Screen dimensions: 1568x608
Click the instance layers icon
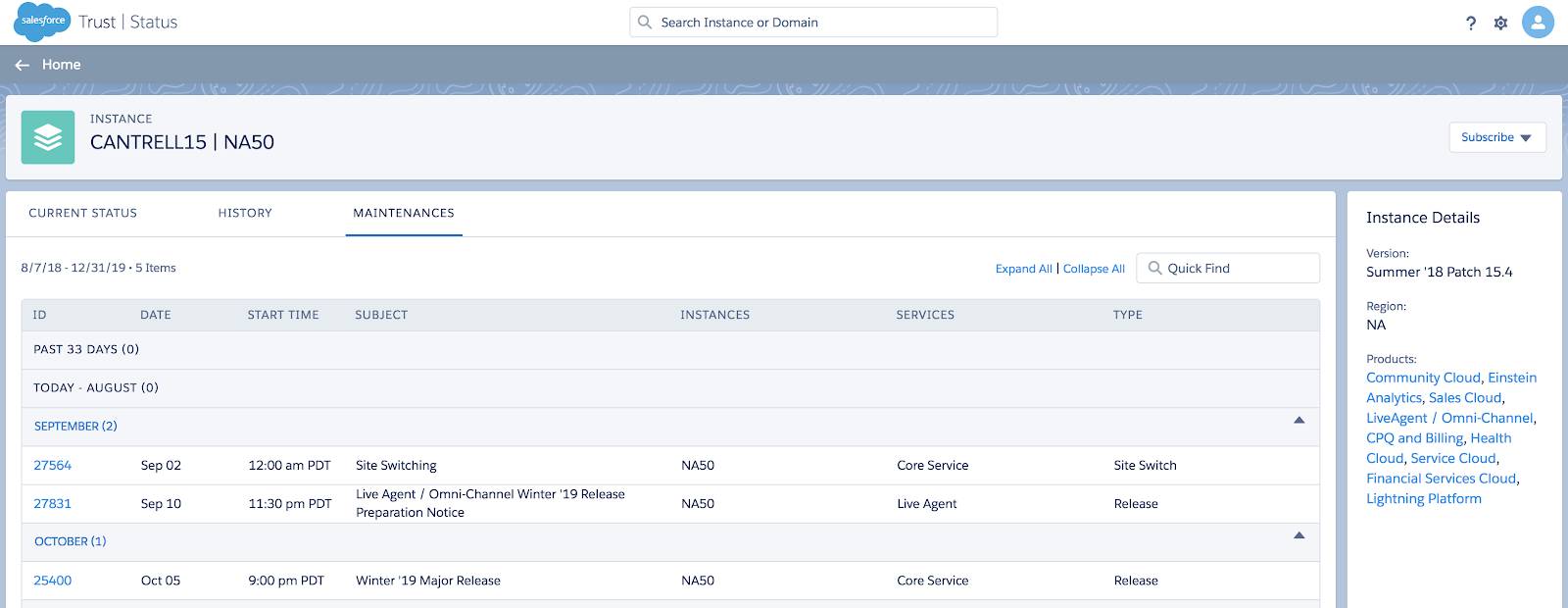coord(48,137)
